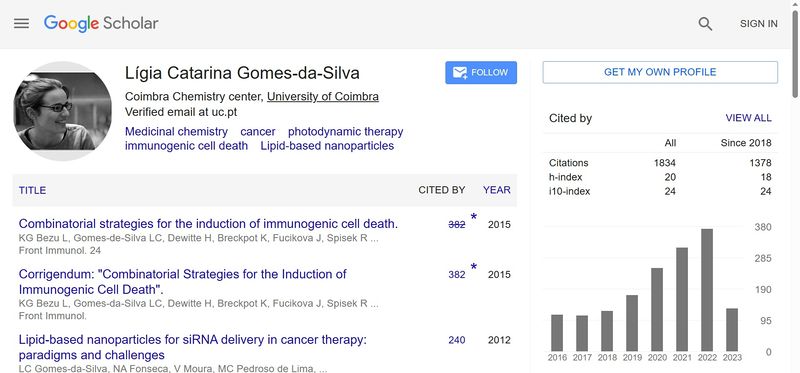Viewport: 800px width, 373px height.
Task: Click citations since 2018 value 1378
Action: [x=761, y=163]
